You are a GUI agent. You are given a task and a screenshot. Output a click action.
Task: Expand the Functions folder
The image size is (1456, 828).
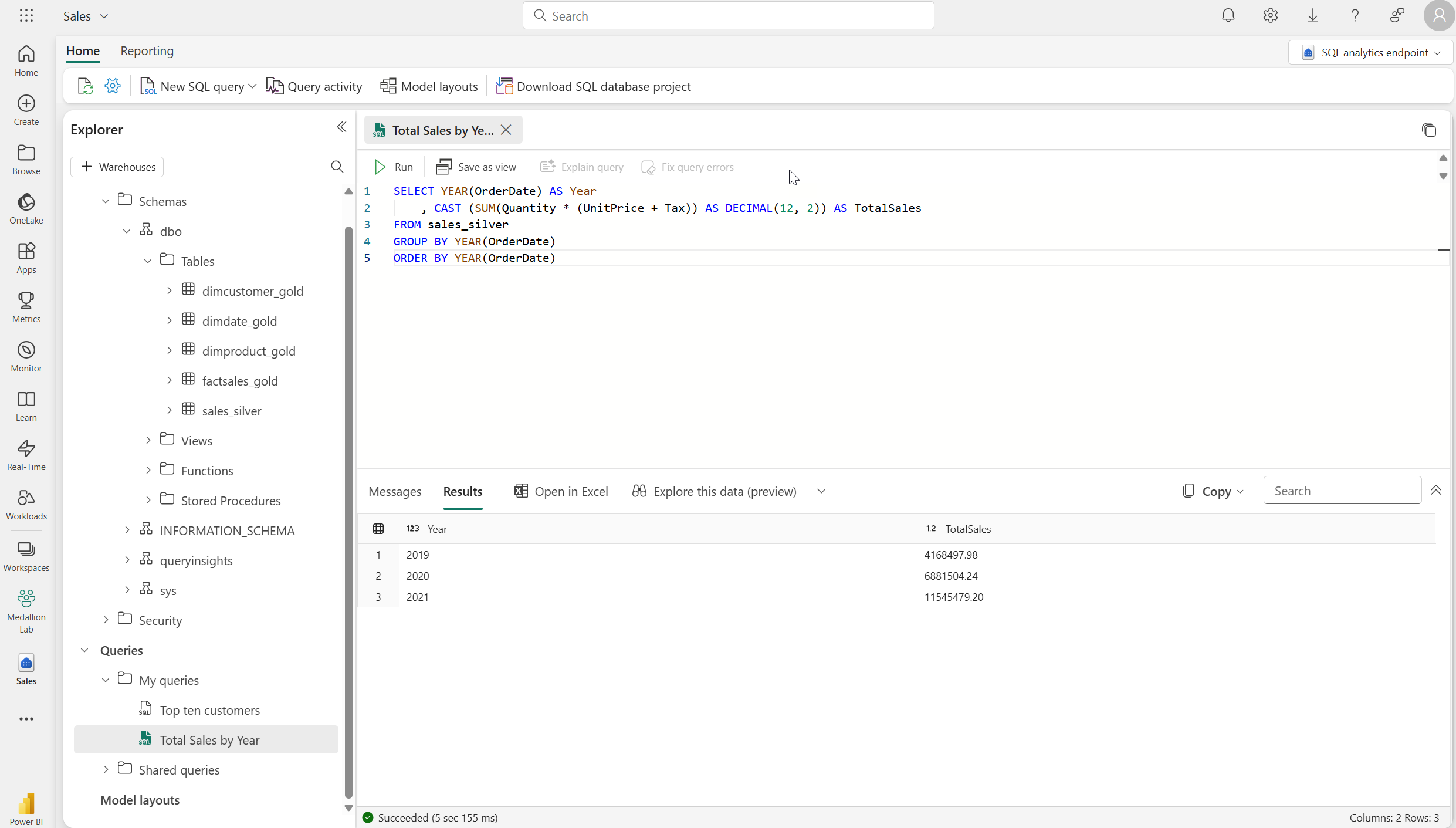(148, 470)
